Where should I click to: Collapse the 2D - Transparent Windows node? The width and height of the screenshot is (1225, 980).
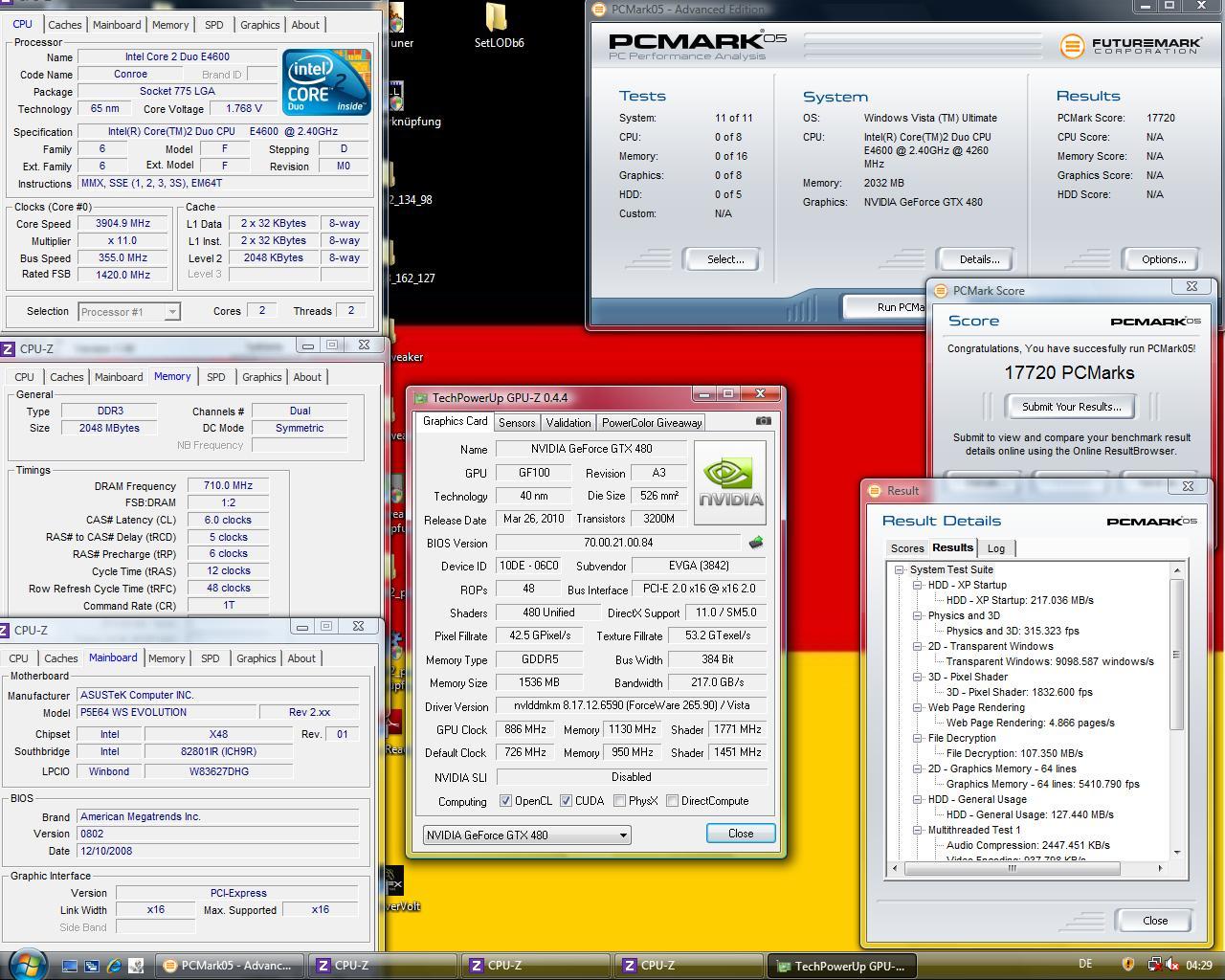click(x=917, y=646)
